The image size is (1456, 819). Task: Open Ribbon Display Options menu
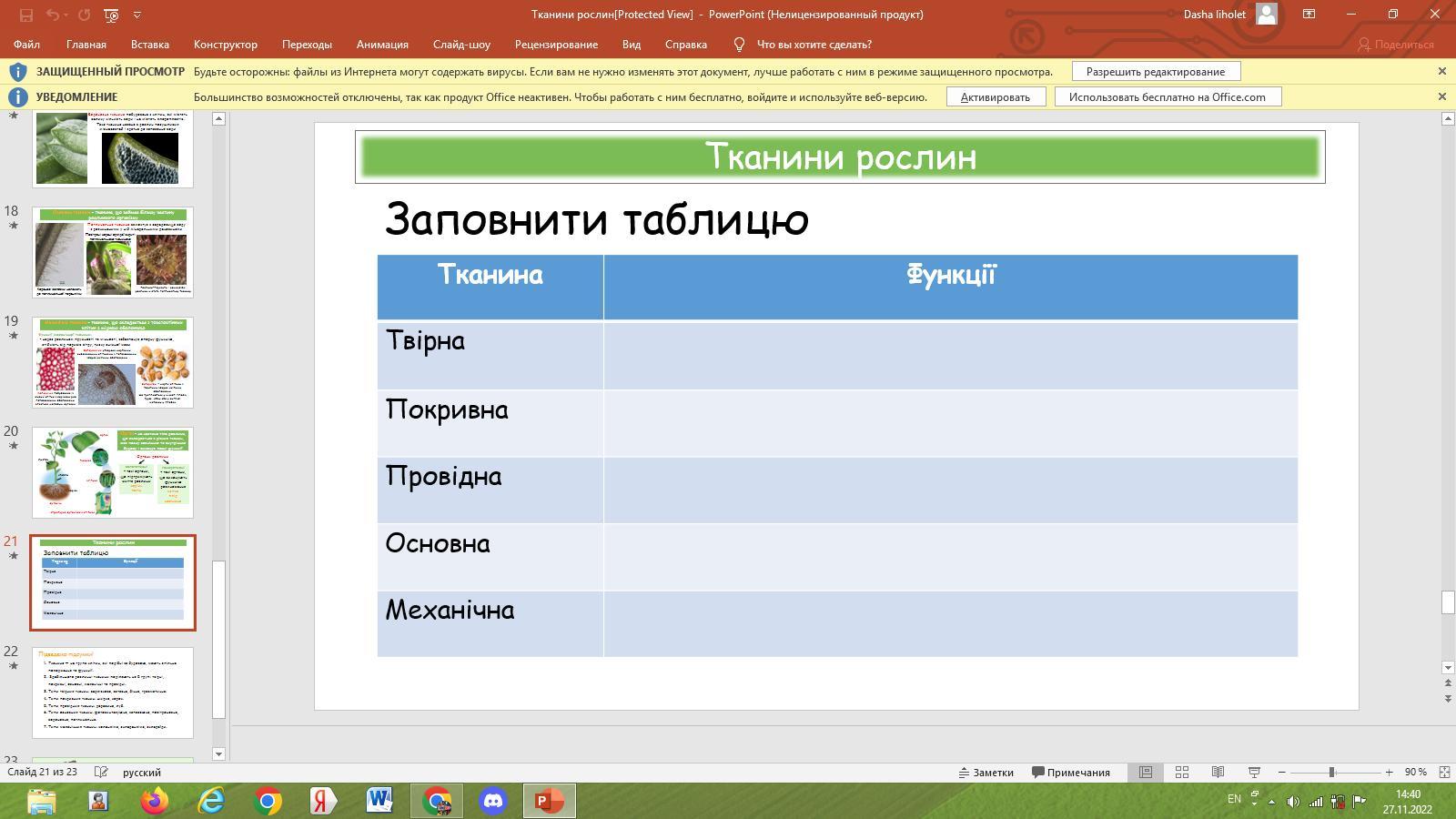click(x=1309, y=15)
